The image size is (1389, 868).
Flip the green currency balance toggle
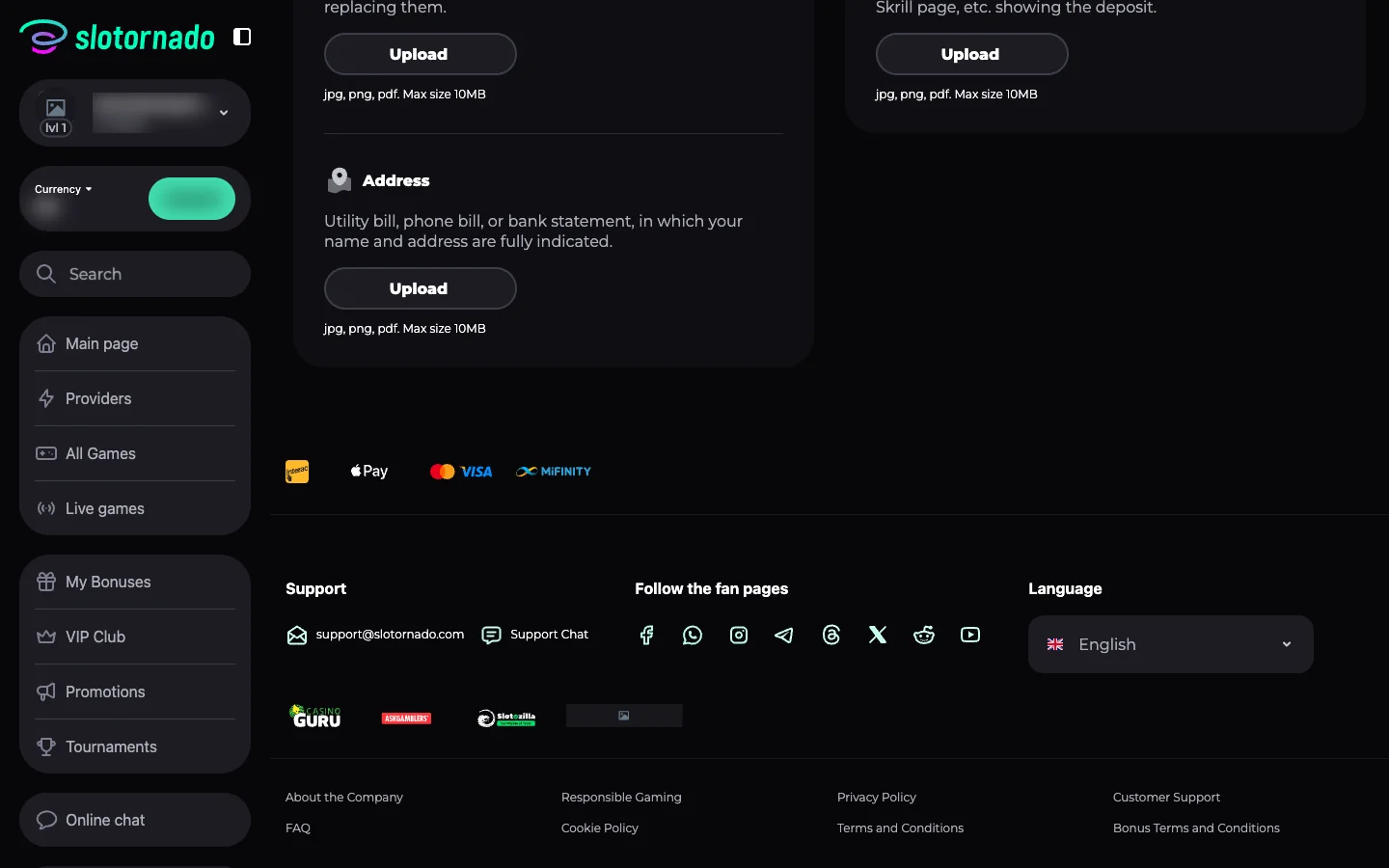coord(191,199)
